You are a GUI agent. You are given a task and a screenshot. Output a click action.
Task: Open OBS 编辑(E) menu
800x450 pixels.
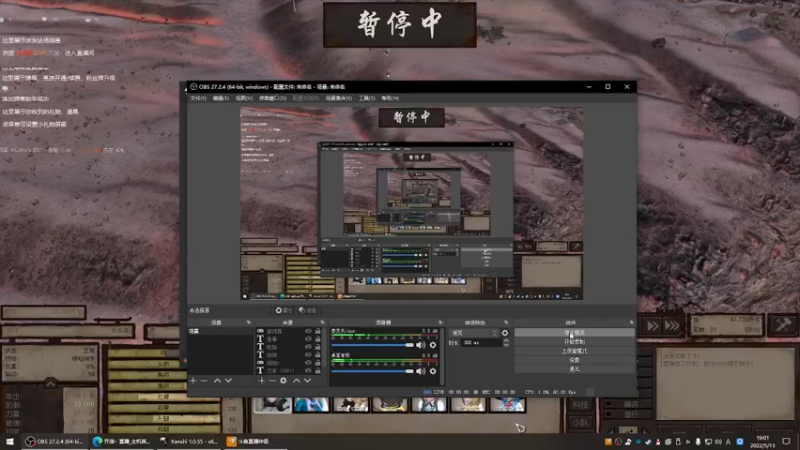220,98
